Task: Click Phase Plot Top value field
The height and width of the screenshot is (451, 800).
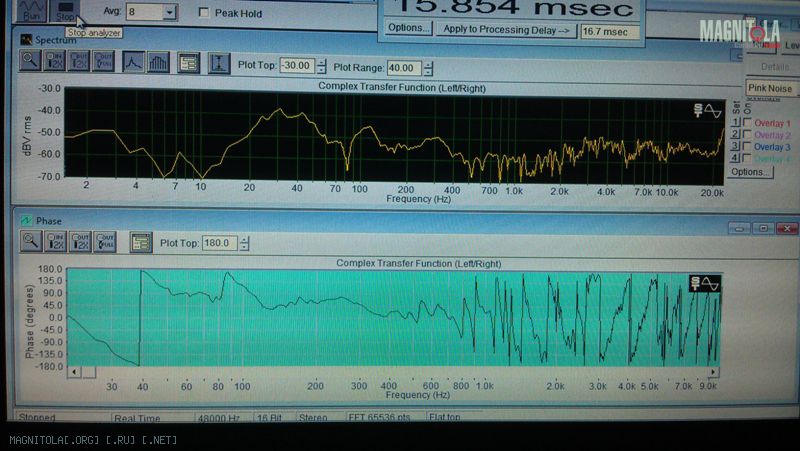Action: 220,243
